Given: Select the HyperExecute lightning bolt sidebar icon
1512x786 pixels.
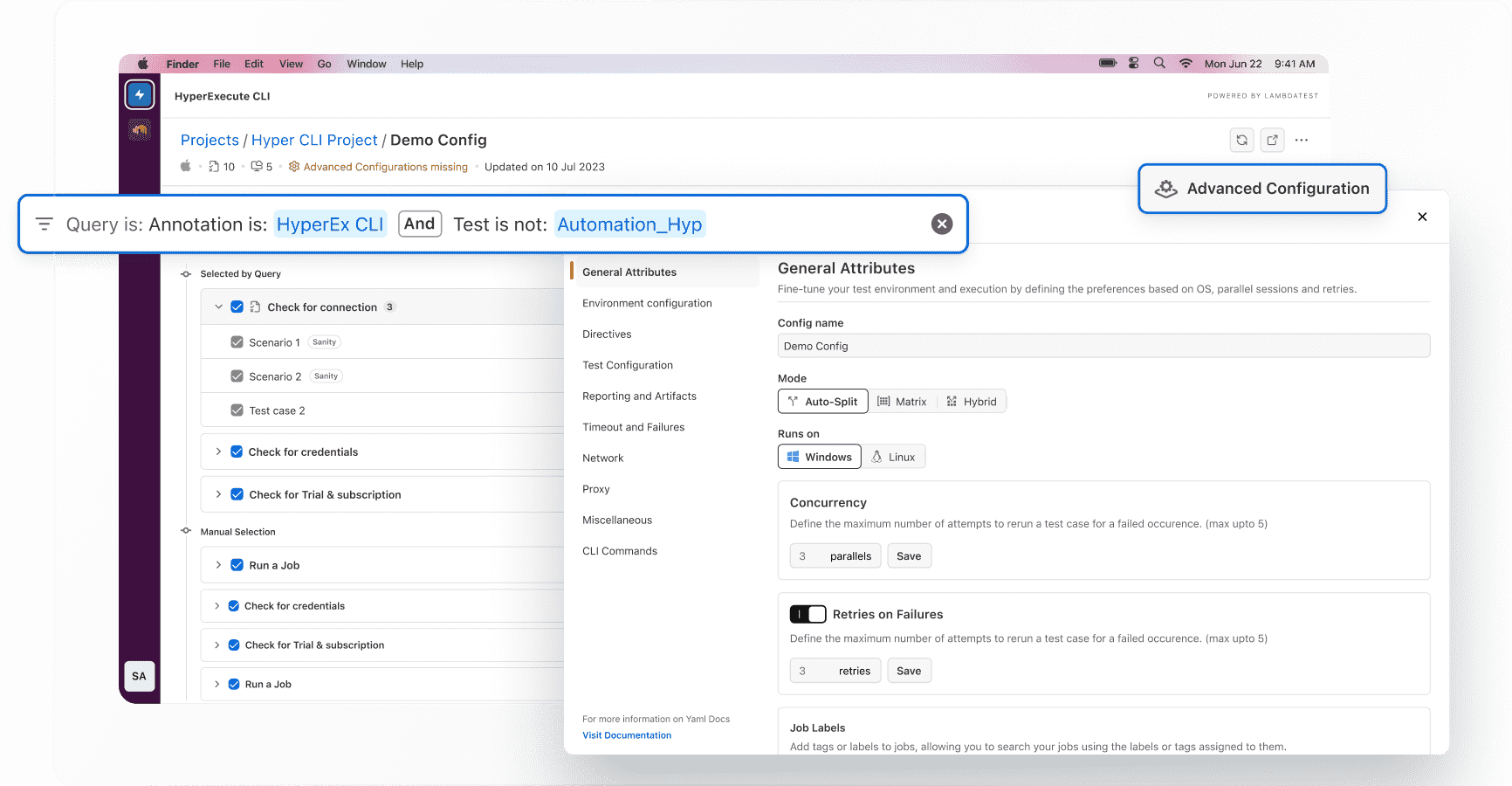Looking at the screenshot, I should [140, 93].
